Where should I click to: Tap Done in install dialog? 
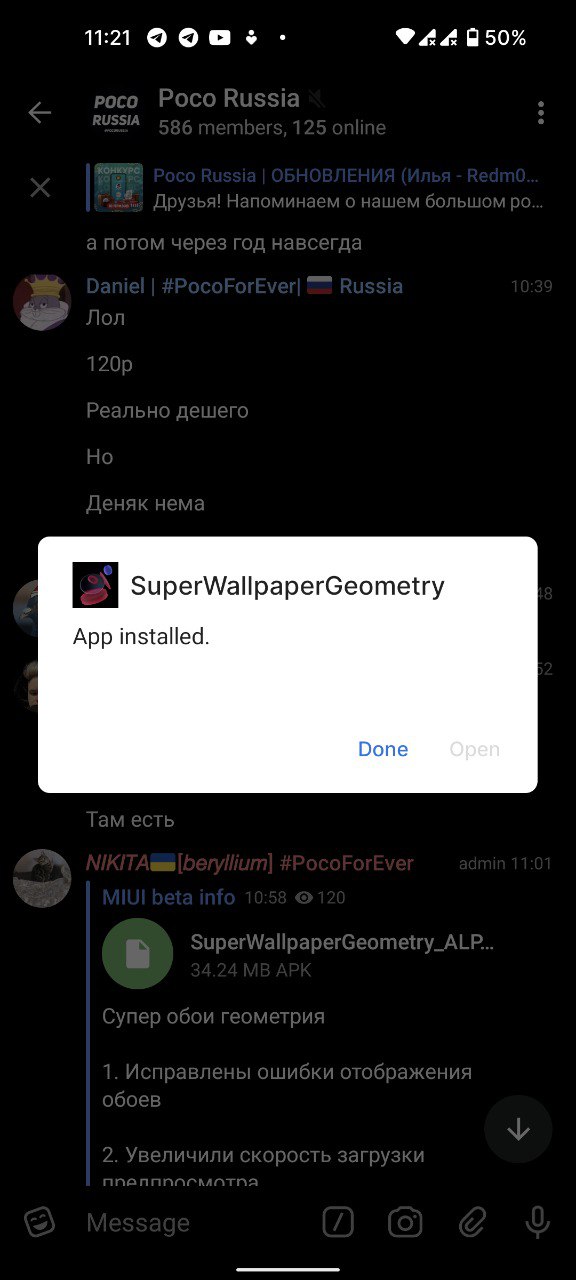383,749
